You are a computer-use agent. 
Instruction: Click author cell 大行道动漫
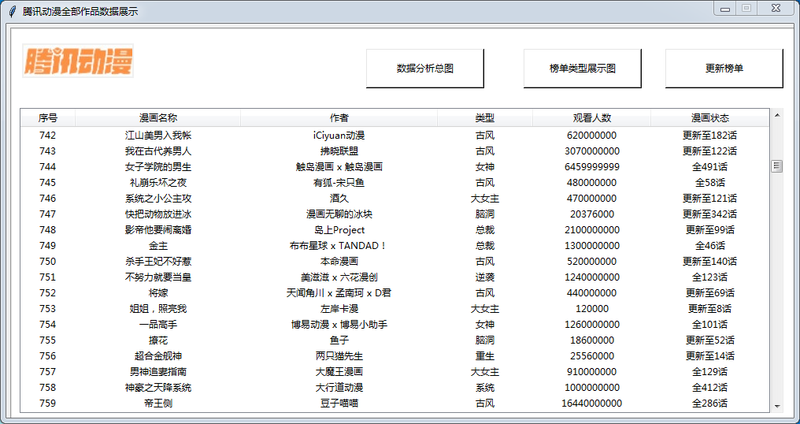339,388
